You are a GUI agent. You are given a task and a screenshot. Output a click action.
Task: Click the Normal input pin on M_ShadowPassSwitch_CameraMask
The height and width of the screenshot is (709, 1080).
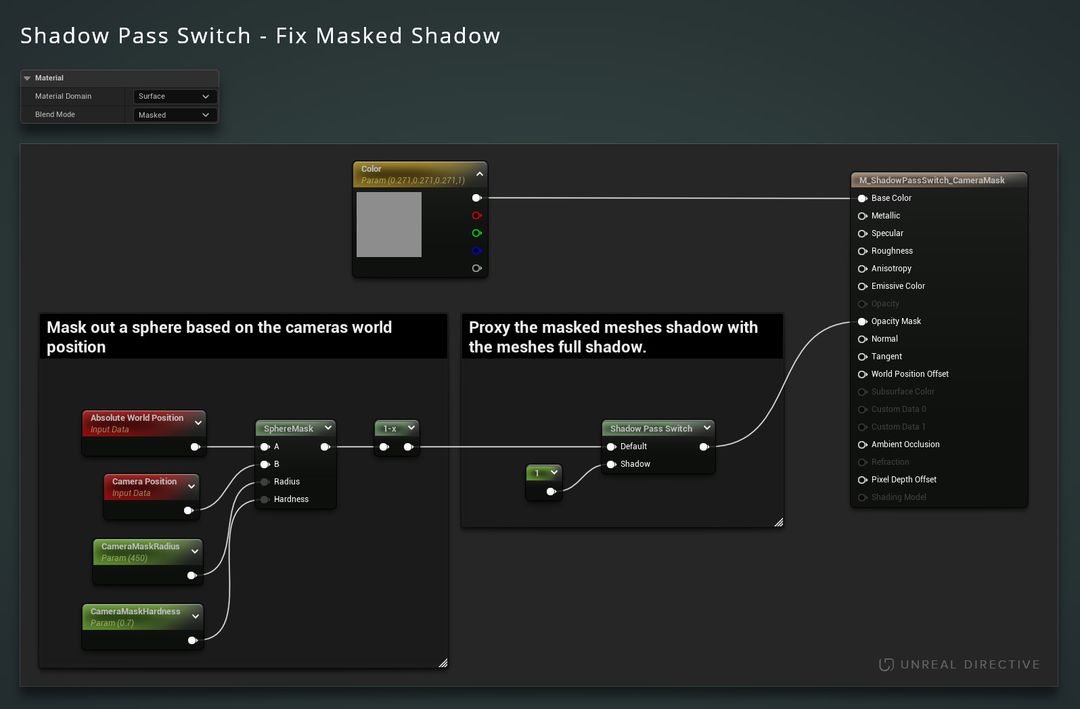pos(864,338)
